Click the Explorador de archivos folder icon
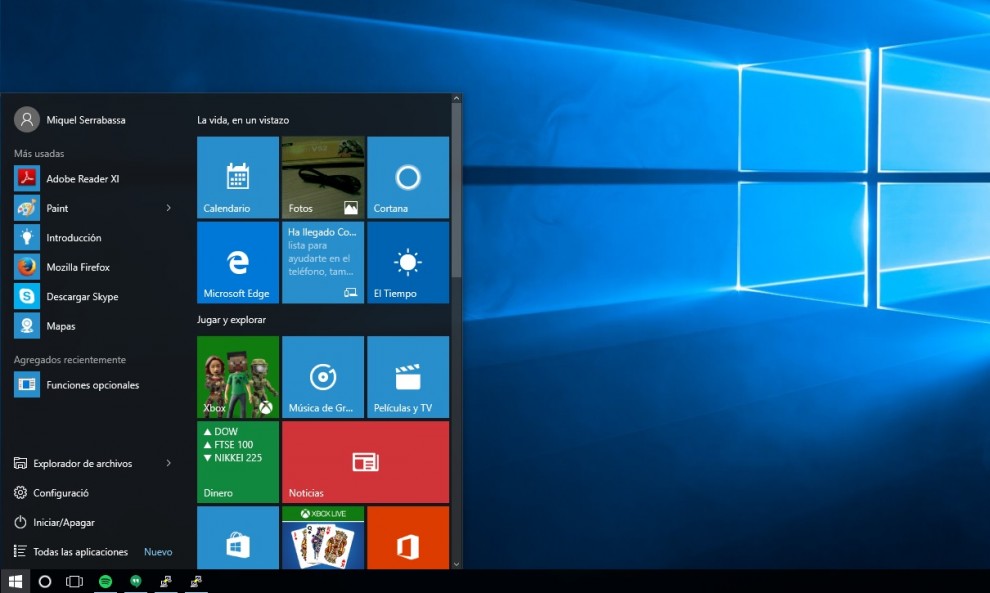The height and width of the screenshot is (593, 990). (20, 463)
